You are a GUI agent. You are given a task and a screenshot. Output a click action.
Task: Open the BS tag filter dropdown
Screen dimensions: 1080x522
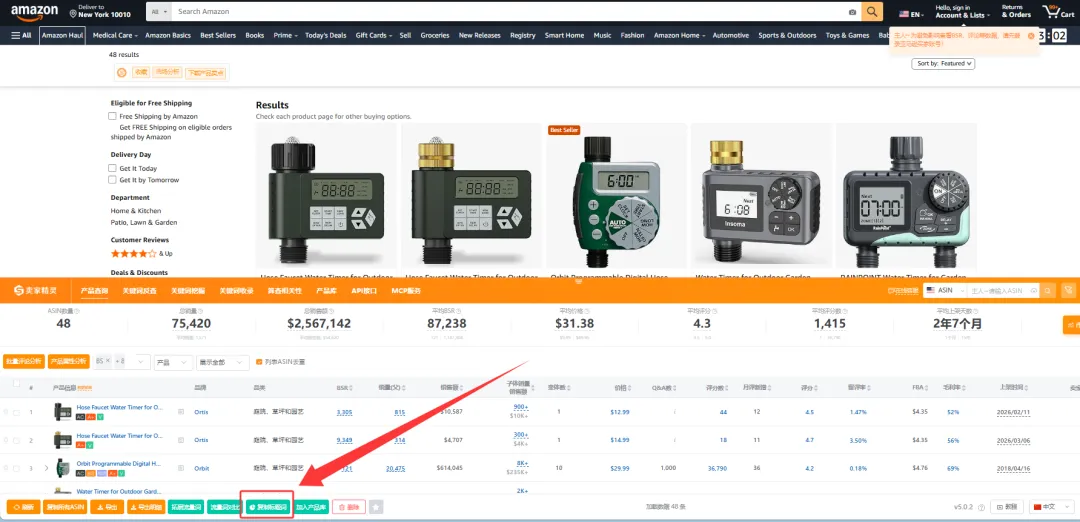click(x=122, y=362)
